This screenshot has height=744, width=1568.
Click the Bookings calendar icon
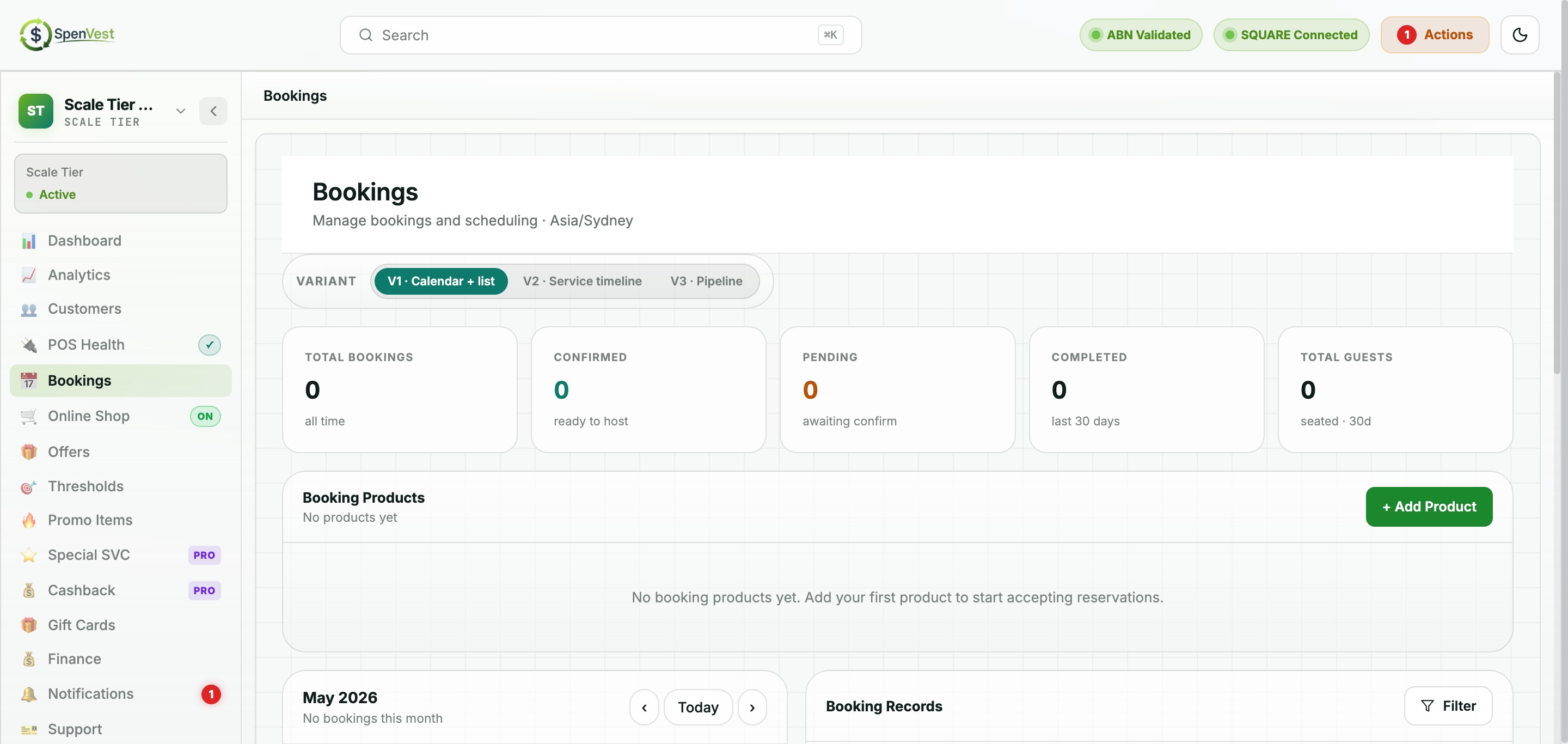pyautogui.click(x=29, y=381)
